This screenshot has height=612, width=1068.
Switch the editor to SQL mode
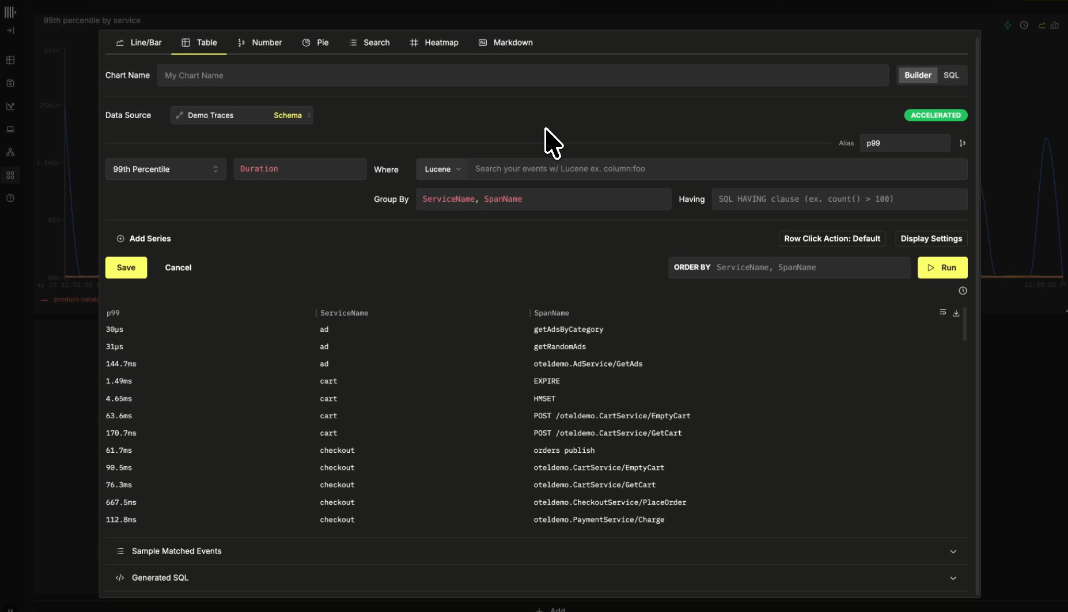pos(951,76)
